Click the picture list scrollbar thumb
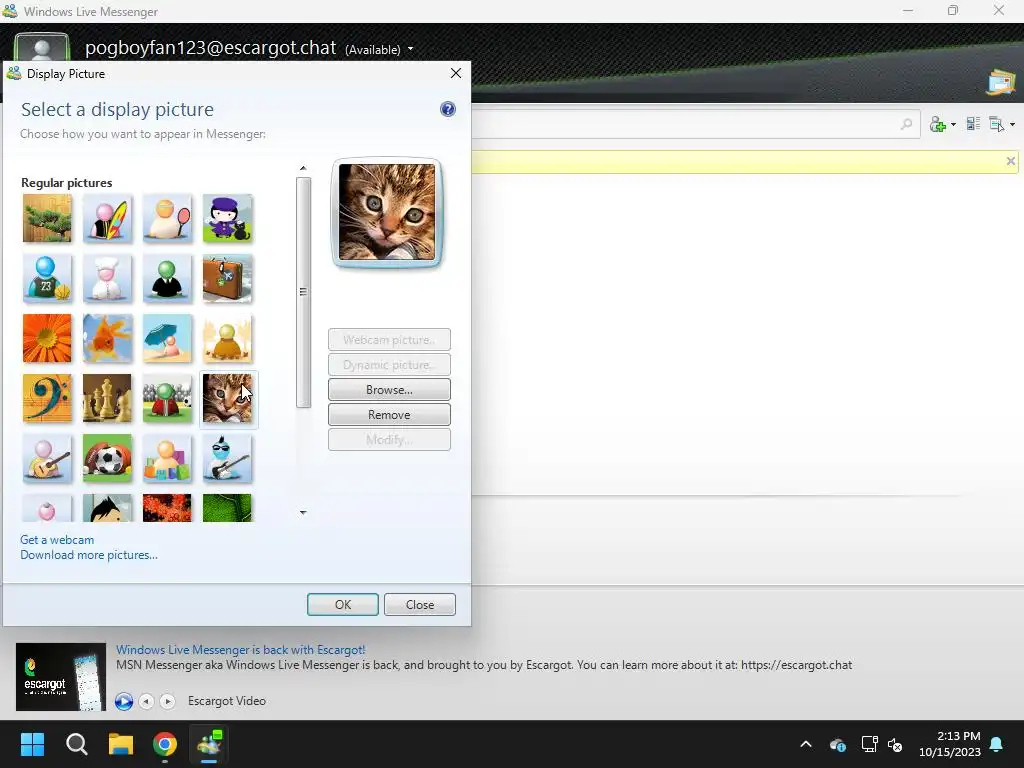The height and width of the screenshot is (768, 1024). point(303,292)
